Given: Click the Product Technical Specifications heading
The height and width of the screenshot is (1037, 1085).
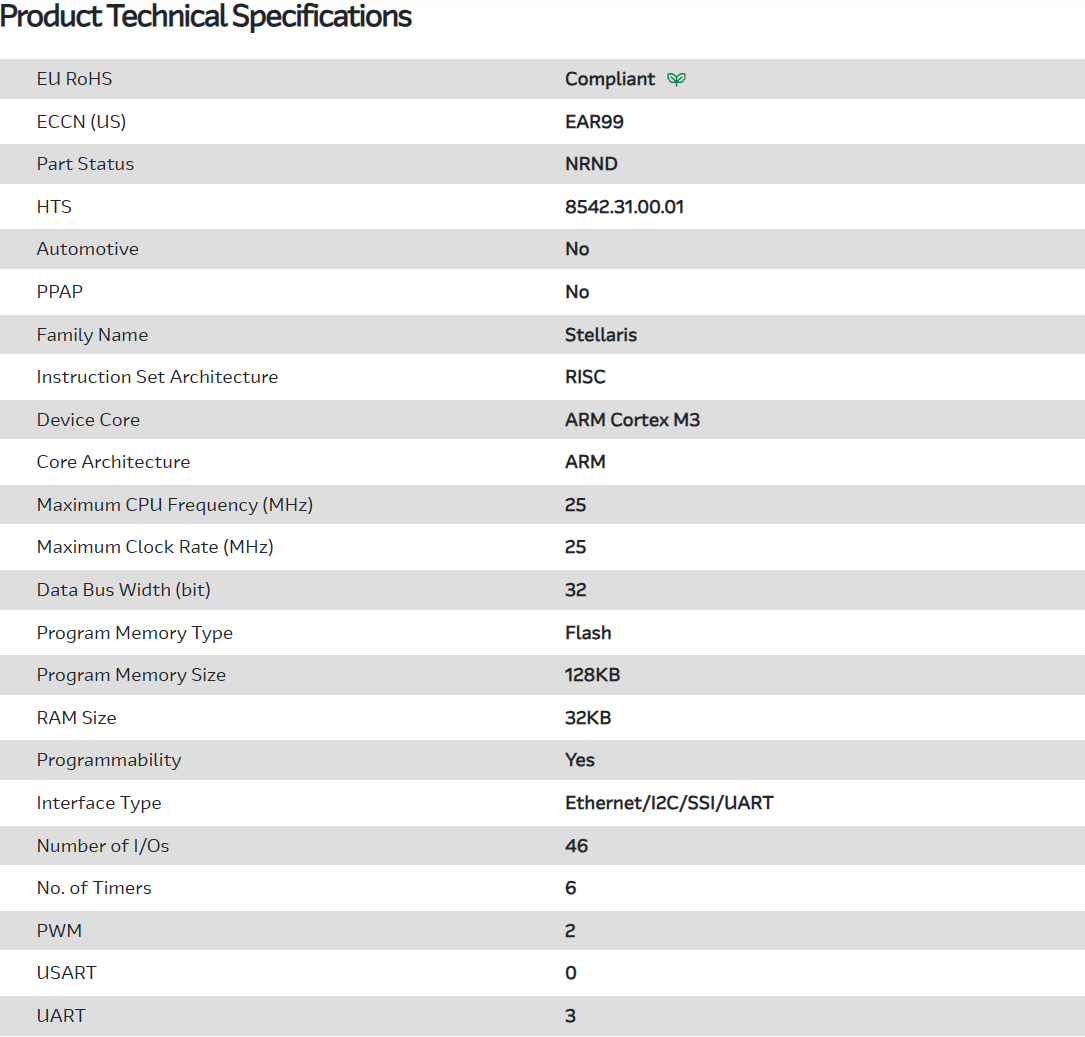Looking at the screenshot, I should (206, 17).
